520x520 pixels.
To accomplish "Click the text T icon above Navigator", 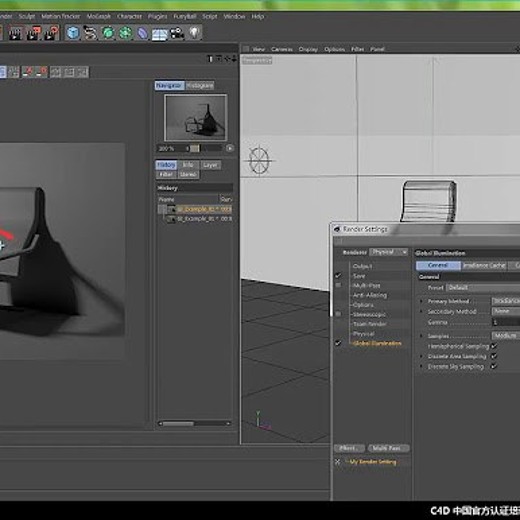I will coord(210,59).
